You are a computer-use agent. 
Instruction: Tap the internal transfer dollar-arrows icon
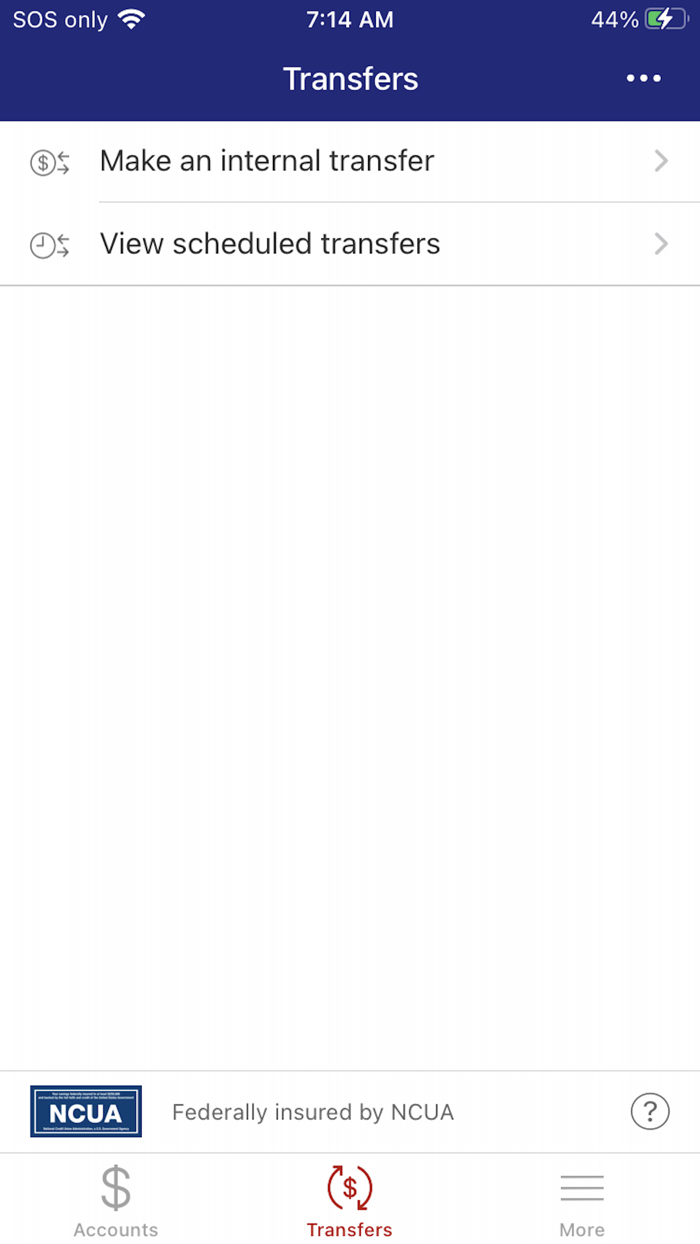click(50, 162)
